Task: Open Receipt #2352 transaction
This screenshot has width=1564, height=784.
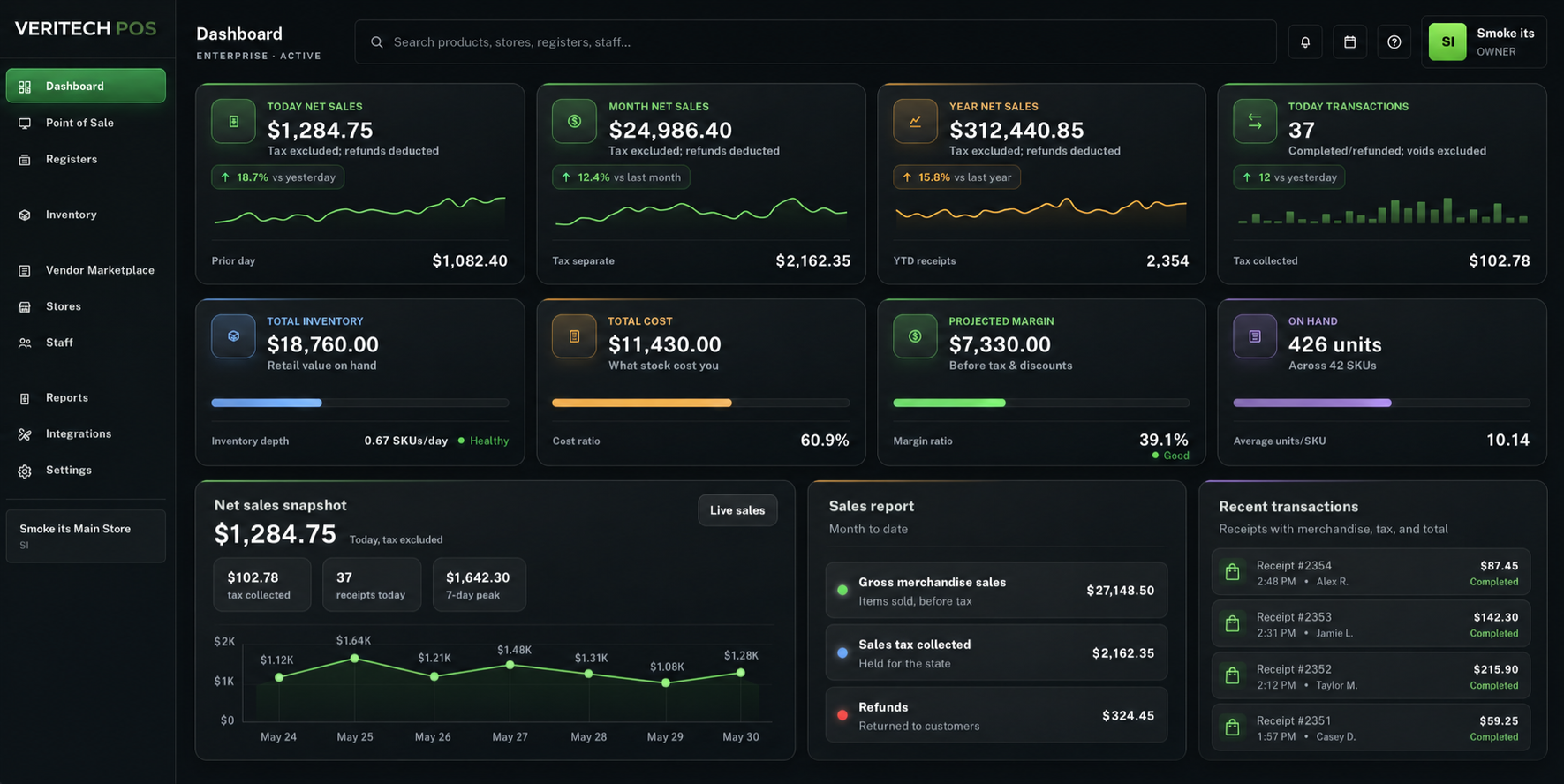Action: tap(1371, 675)
